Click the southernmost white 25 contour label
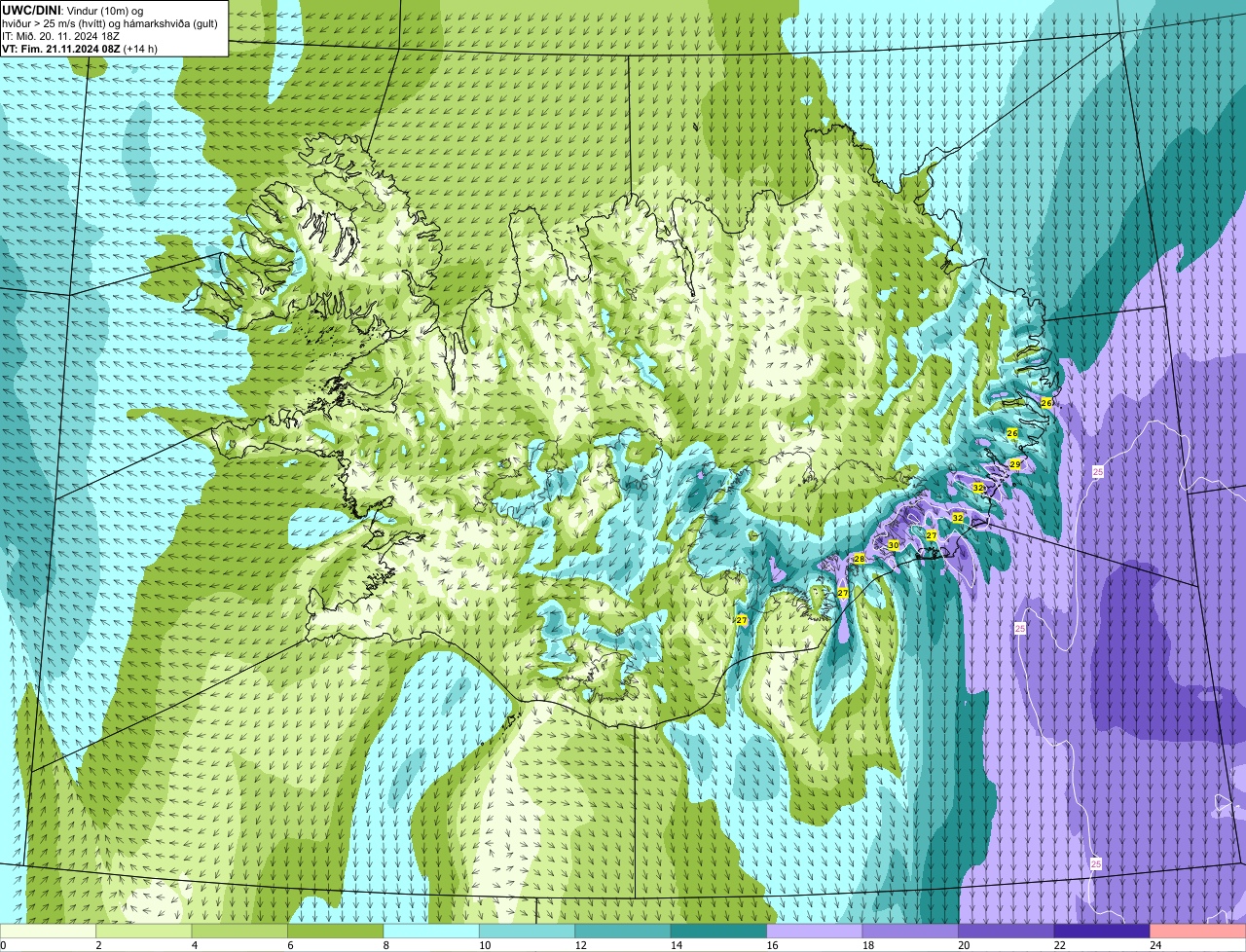Viewport: 1246px width, 952px height. click(x=1096, y=863)
